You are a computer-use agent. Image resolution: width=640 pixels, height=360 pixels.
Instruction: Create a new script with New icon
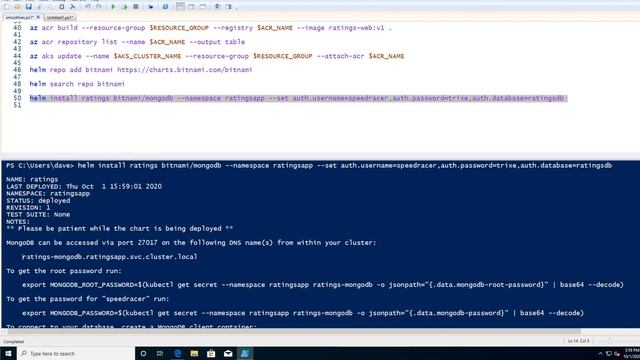click(7, 7)
